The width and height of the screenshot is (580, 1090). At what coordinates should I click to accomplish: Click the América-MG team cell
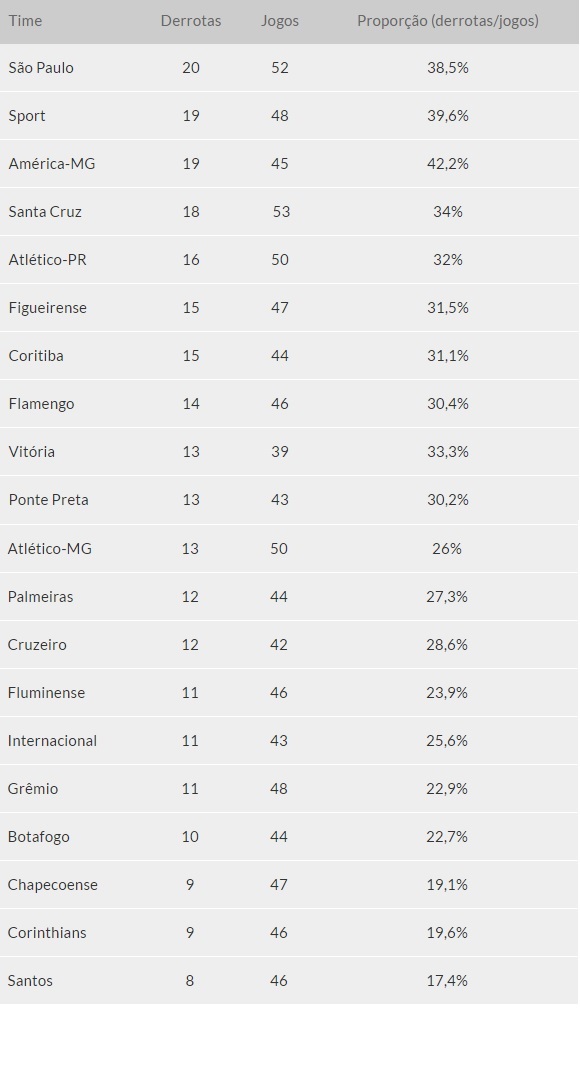52,163
